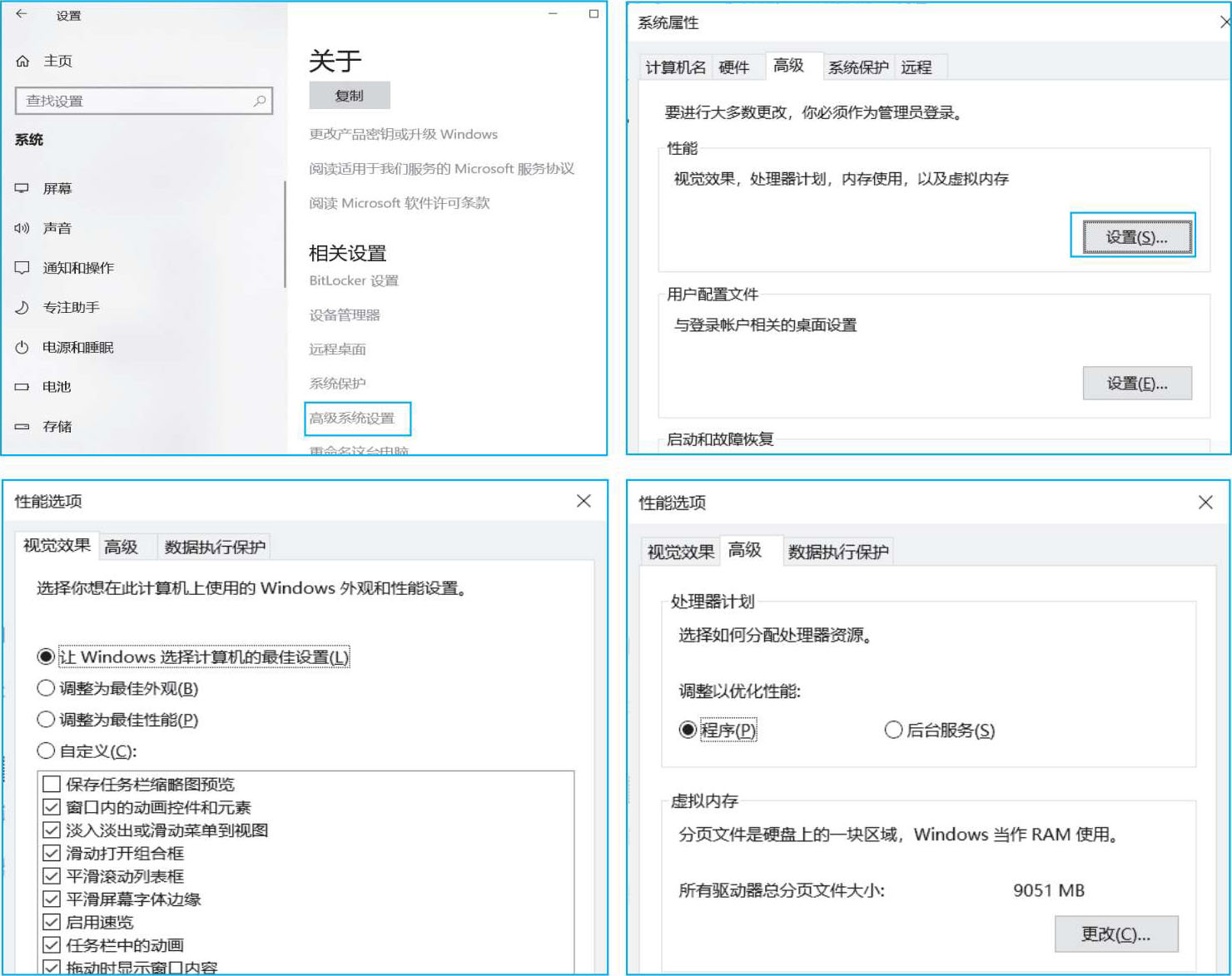1232x976 pixels.
Task: Click the back arrow in Settings
Action: 22,14
